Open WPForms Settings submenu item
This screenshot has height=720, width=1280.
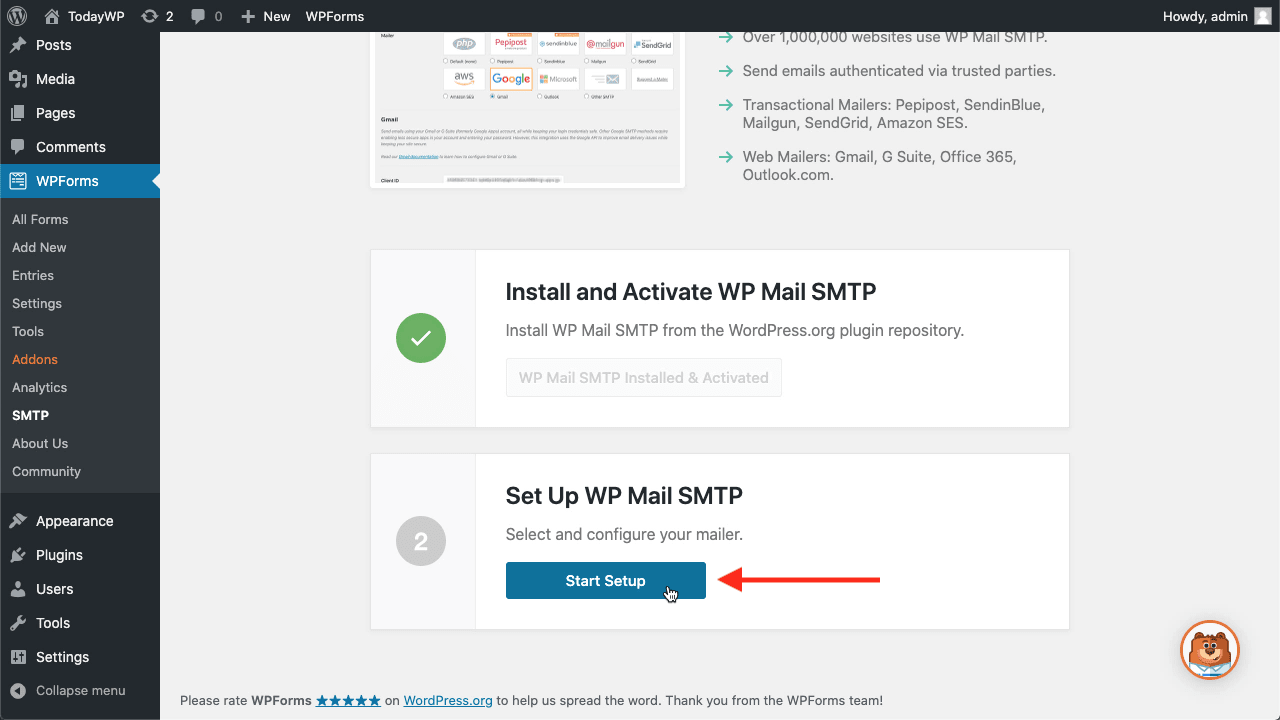pos(37,303)
